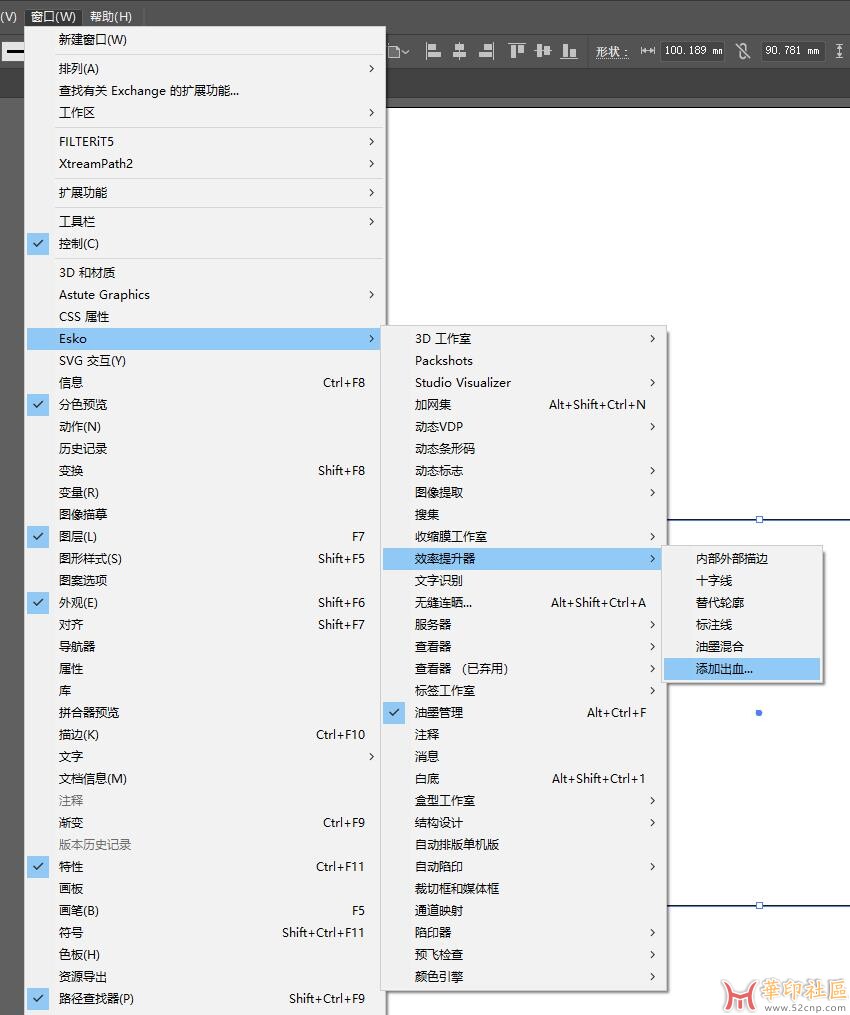The image size is (850, 1015).
Task: Click 无缝连晒... in Esko submenu
Action: (523, 603)
